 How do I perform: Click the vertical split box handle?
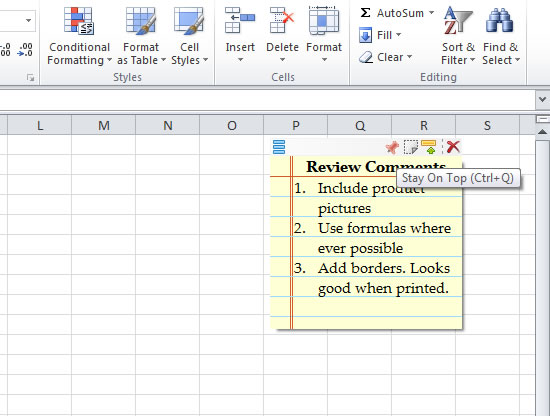point(542,119)
